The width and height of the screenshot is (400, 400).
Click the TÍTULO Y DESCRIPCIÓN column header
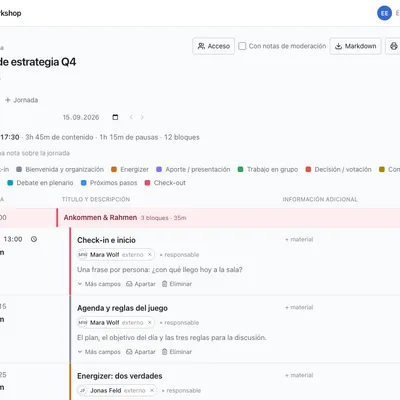[x=96, y=199]
